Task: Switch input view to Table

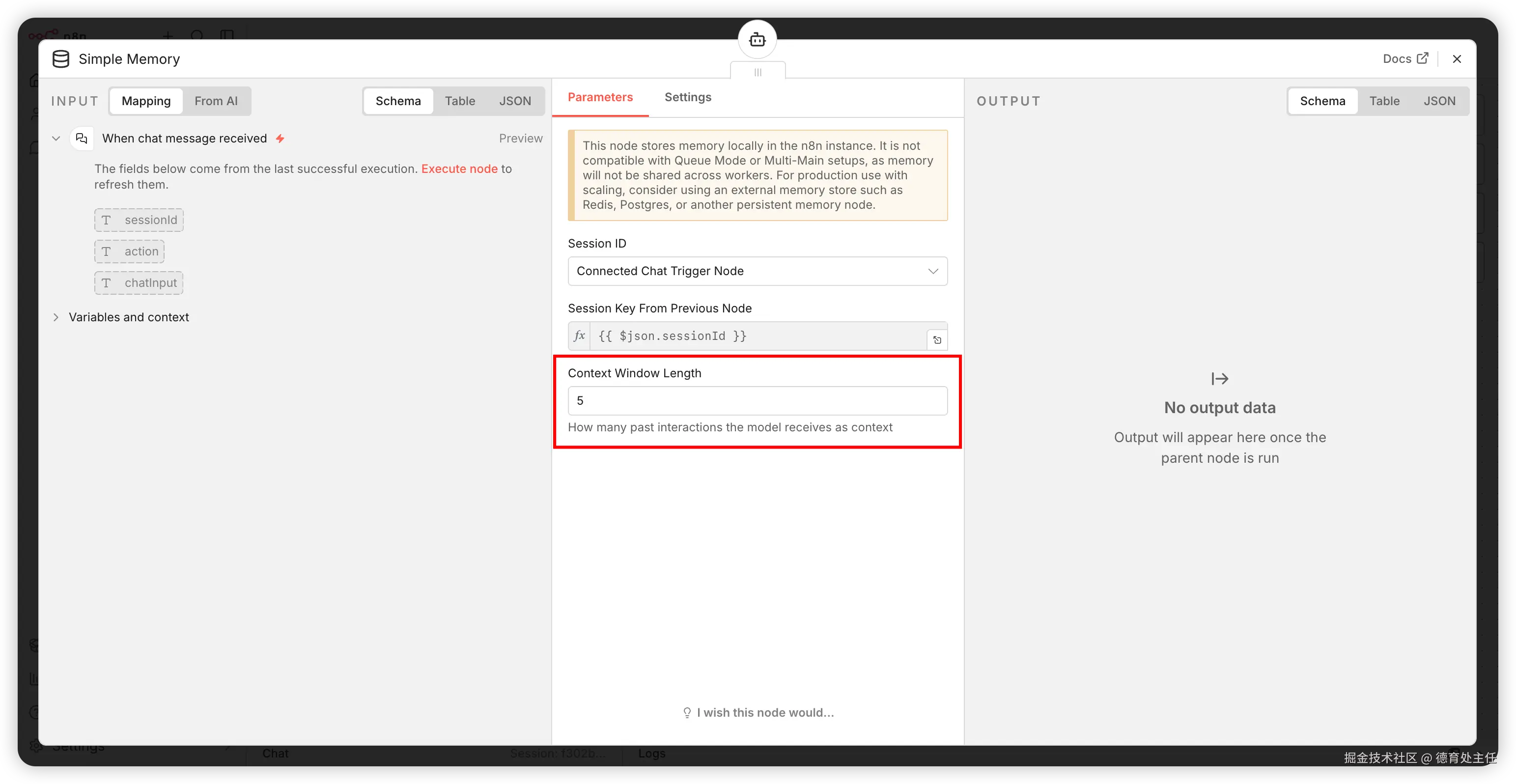Action: [x=460, y=101]
